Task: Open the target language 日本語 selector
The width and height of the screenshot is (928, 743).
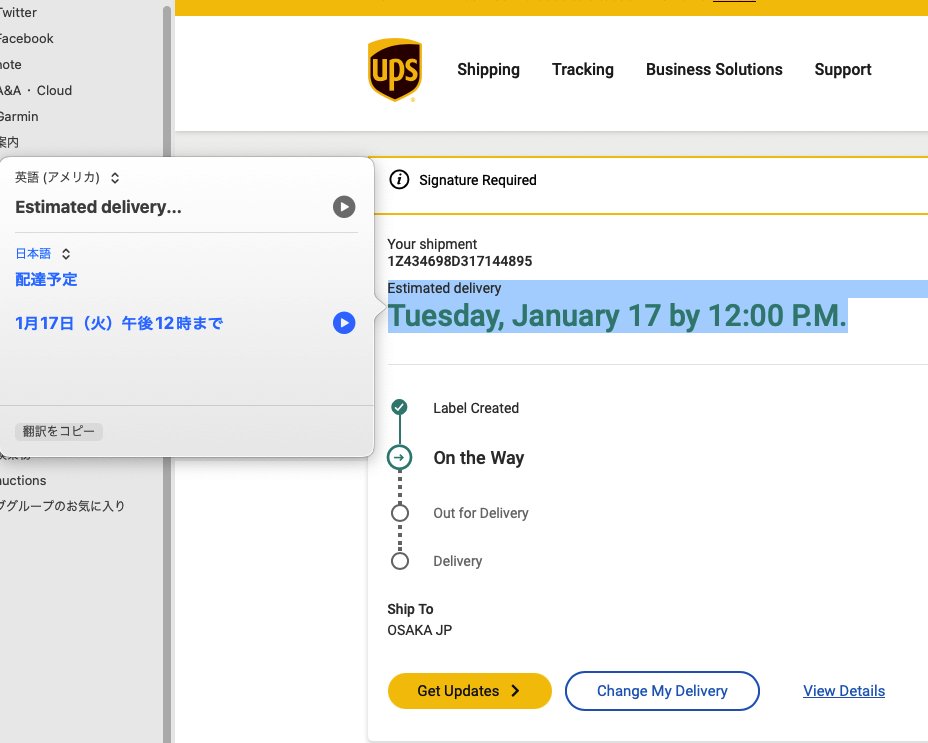Action: [43, 253]
